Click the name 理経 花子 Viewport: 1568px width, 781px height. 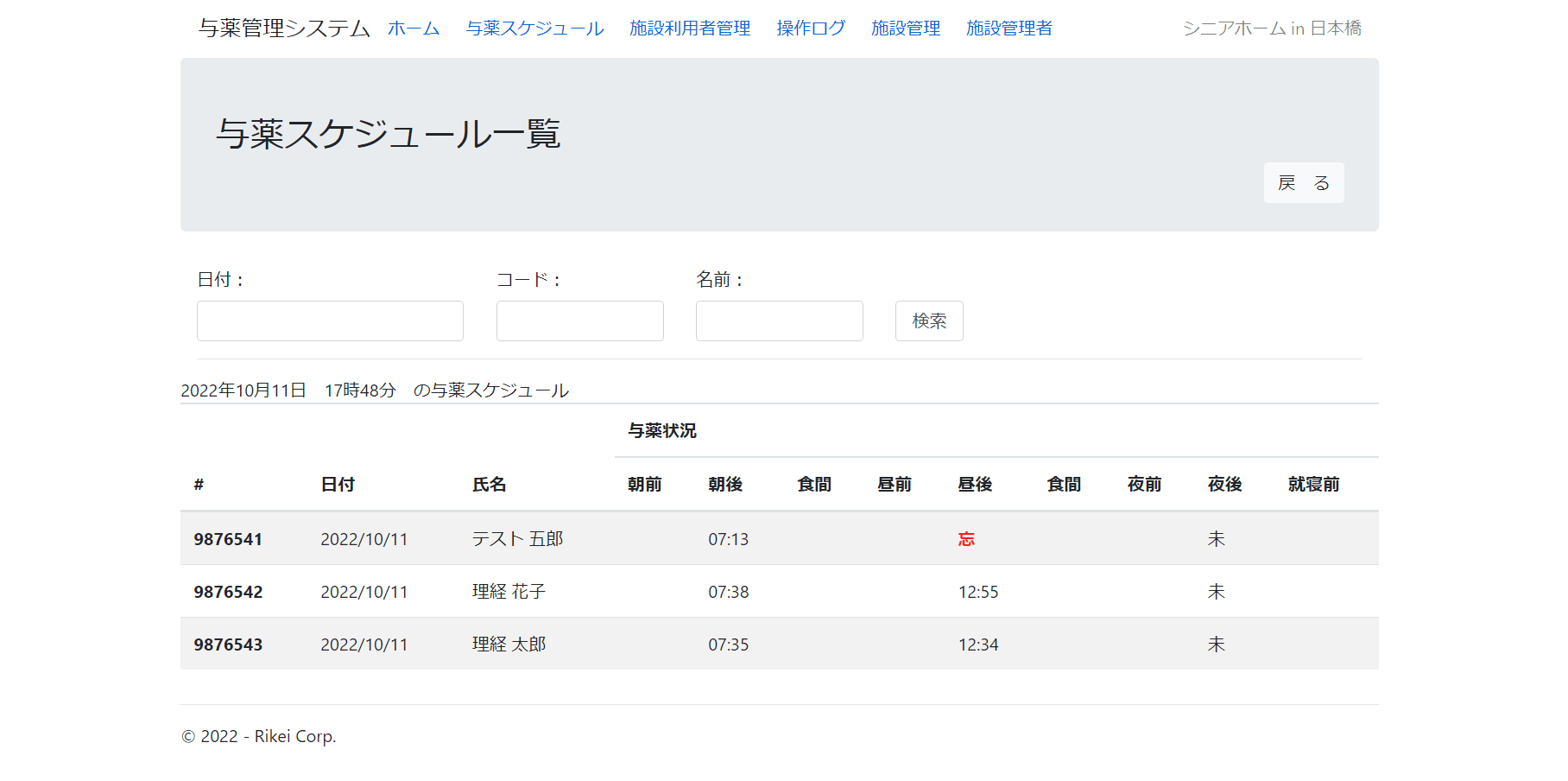(509, 592)
